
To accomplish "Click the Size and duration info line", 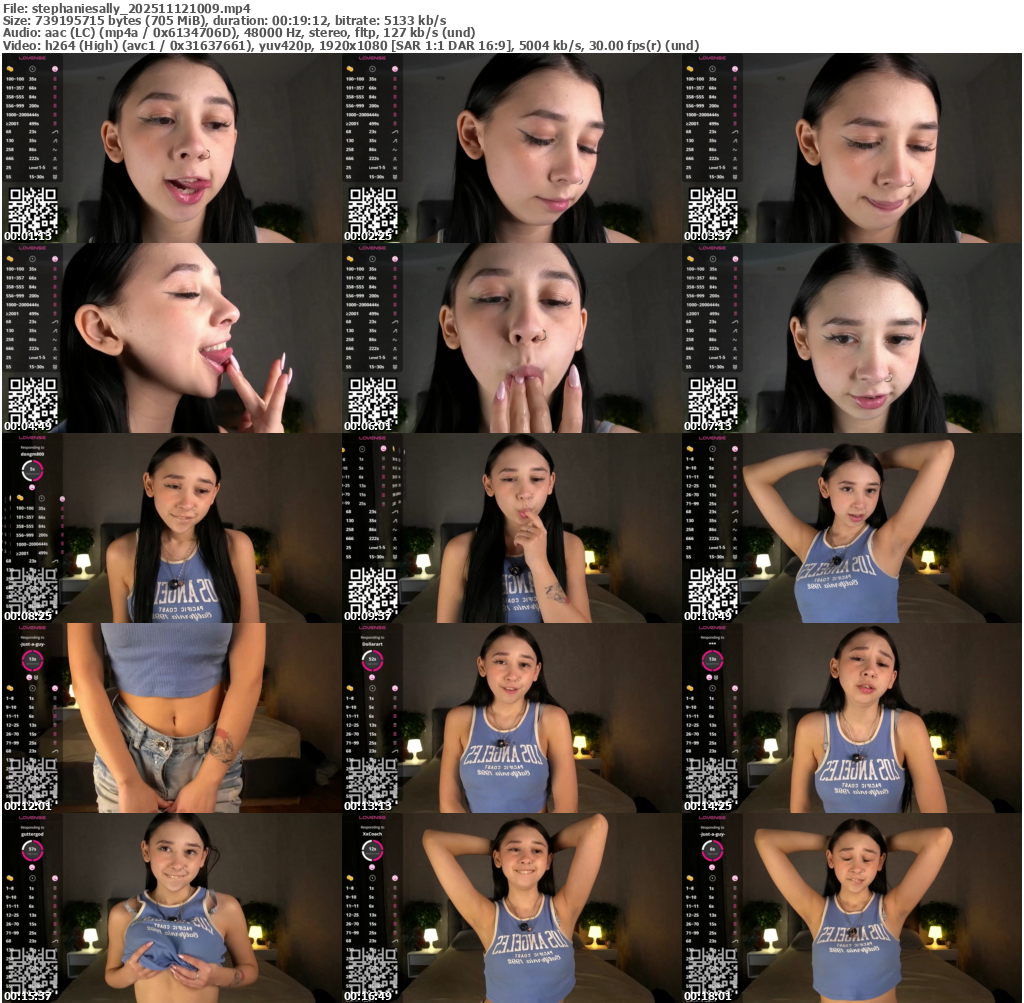I will pyautogui.click(x=225, y=20).
